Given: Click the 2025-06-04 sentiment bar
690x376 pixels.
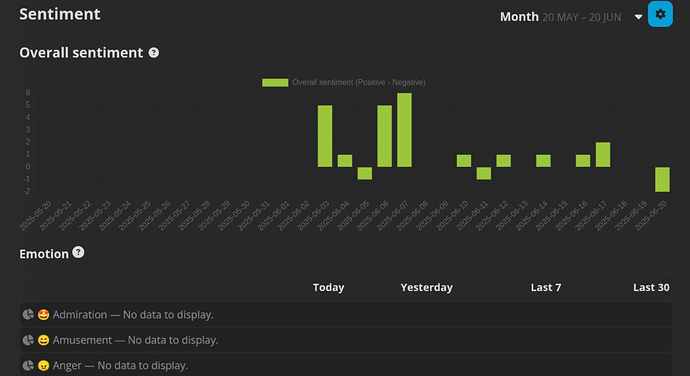Looking at the screenshot, I should click(345, 161).
